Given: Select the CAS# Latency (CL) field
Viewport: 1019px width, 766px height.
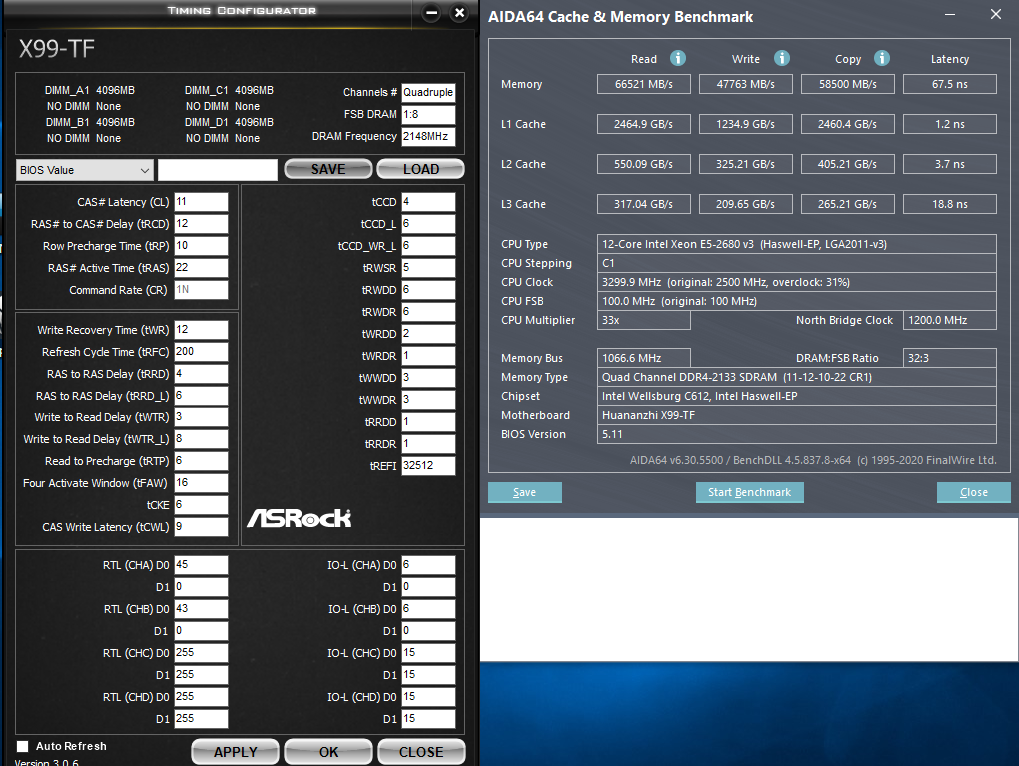Looking at the screenshot, I should coord(201,201).
